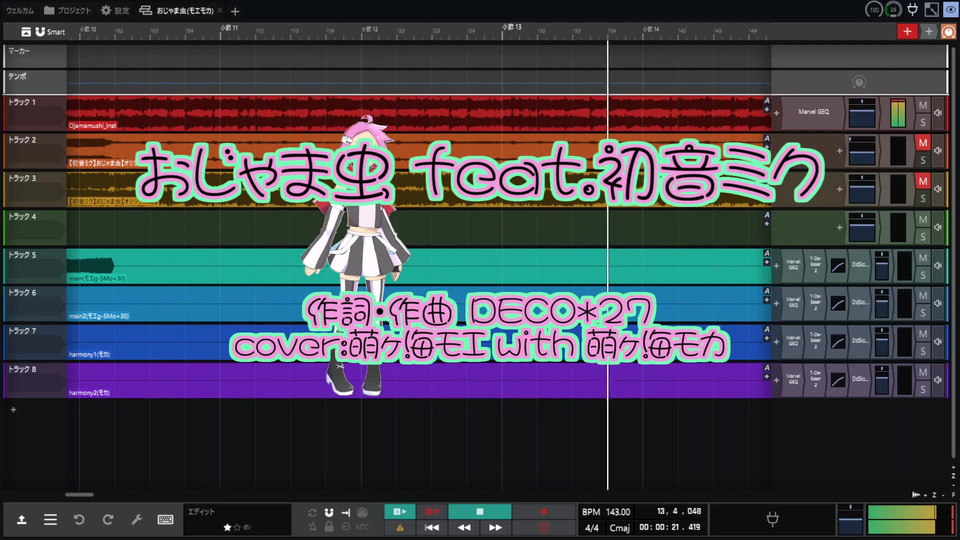Click the archive icon left of Smart
The image size is (960, 540).
[x=26, y=31]
